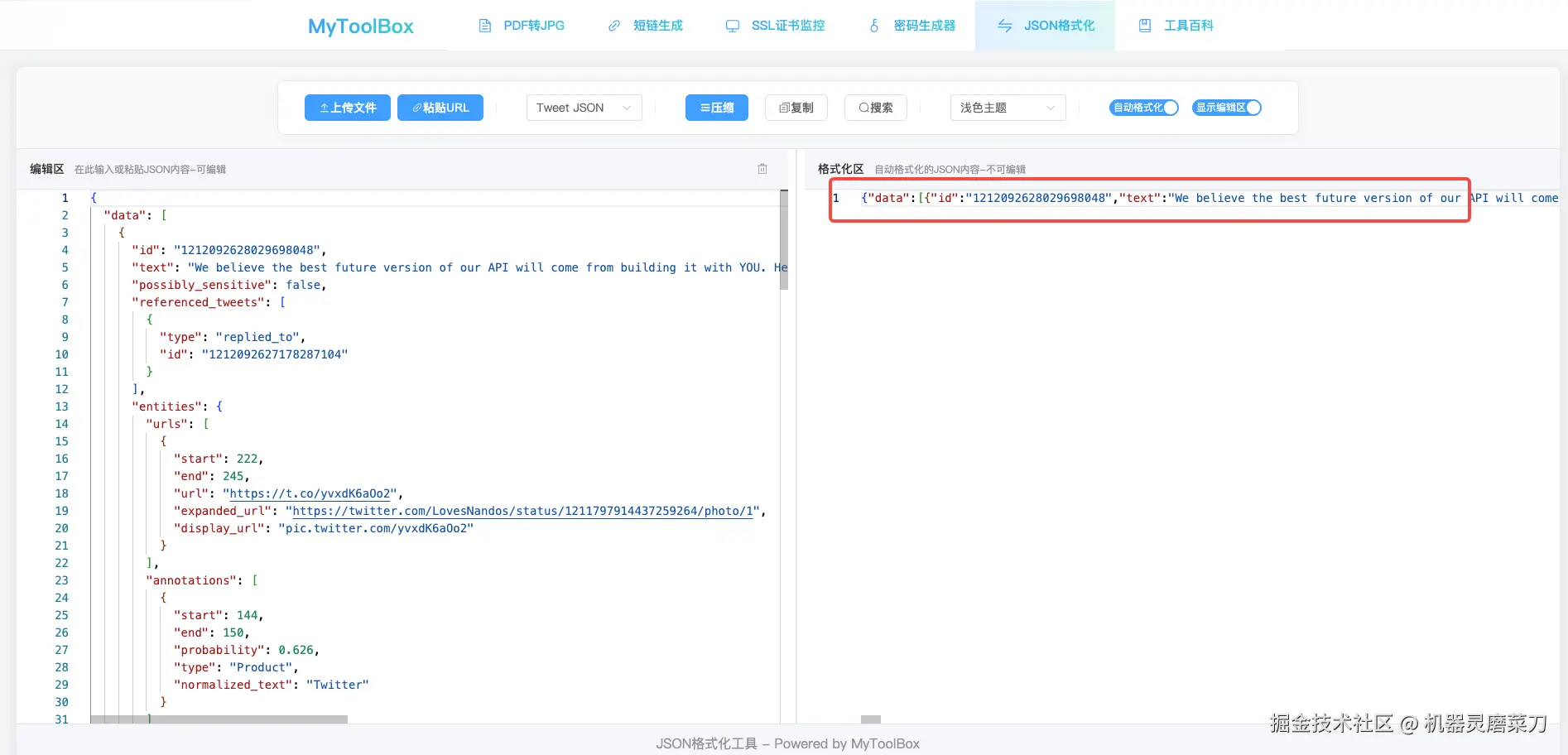The width and height of the screenshot is (1568, 755).
Task: Click the 格式化区 panel heading
Action: click(x=841, y=169)
